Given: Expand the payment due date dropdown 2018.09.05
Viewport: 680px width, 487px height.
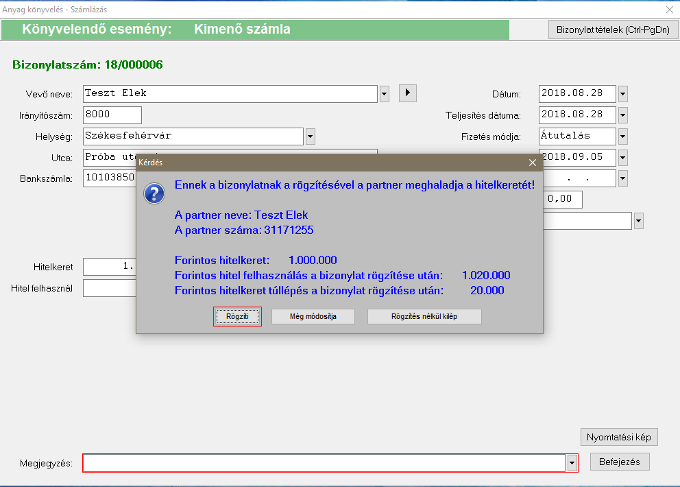Looking at the screenshot, I should tap(622, 157).
